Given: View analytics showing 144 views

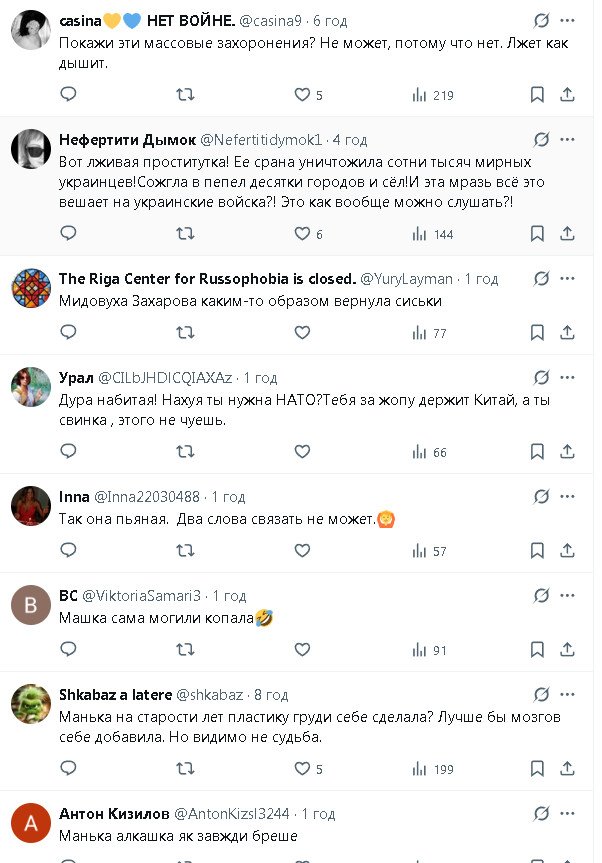Looking at the screenshot, I should tap(432, 234).
